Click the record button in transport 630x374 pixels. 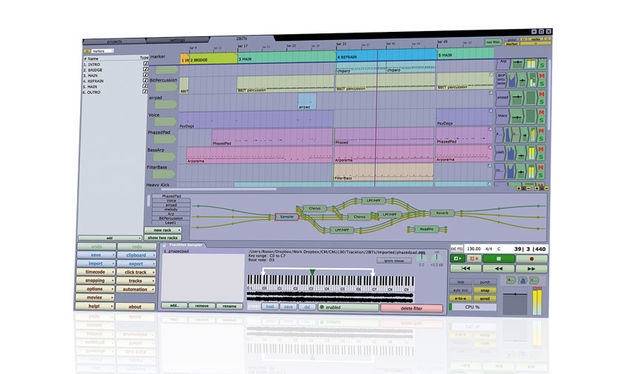coord(532,259)
